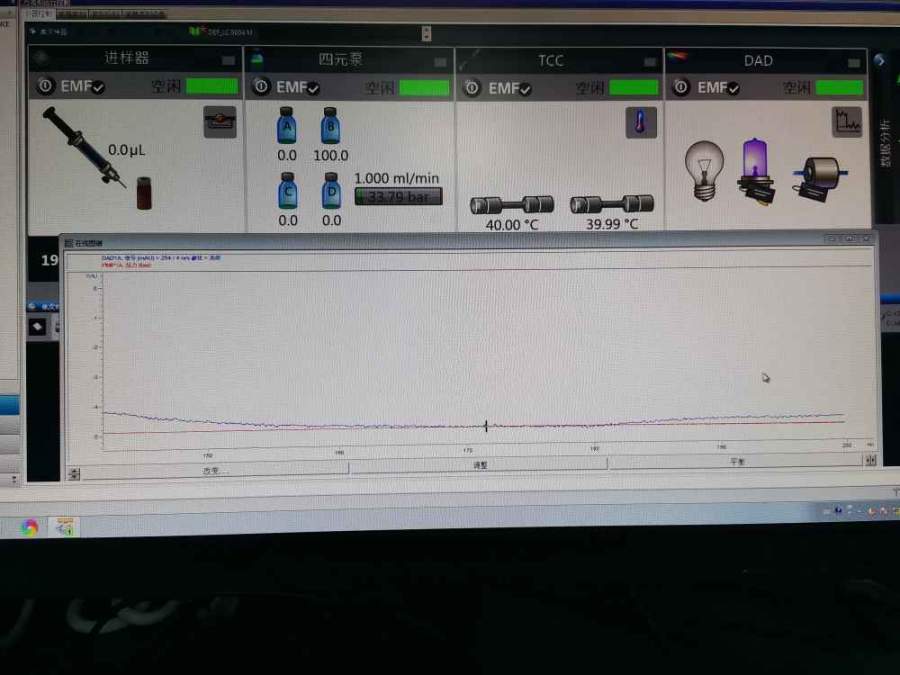The image size is (900, 675).
Task: Click the green status bar of TCC
Action: [634, 88]
